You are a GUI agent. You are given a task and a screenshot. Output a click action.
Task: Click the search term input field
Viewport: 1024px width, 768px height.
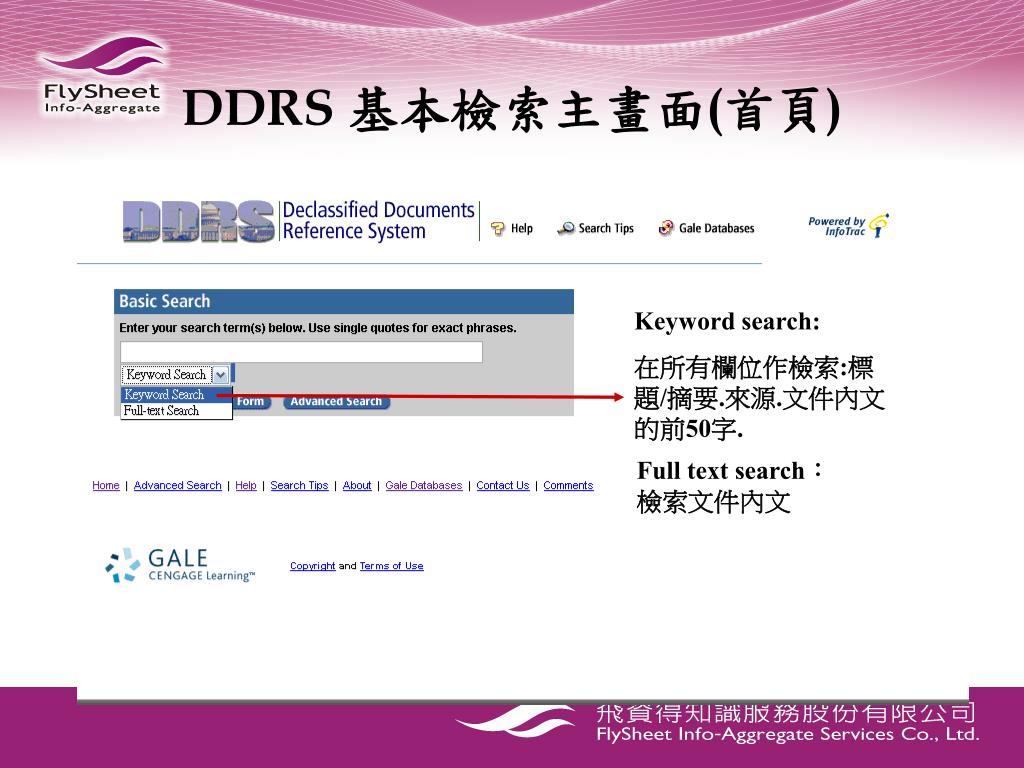click(301, 351)
